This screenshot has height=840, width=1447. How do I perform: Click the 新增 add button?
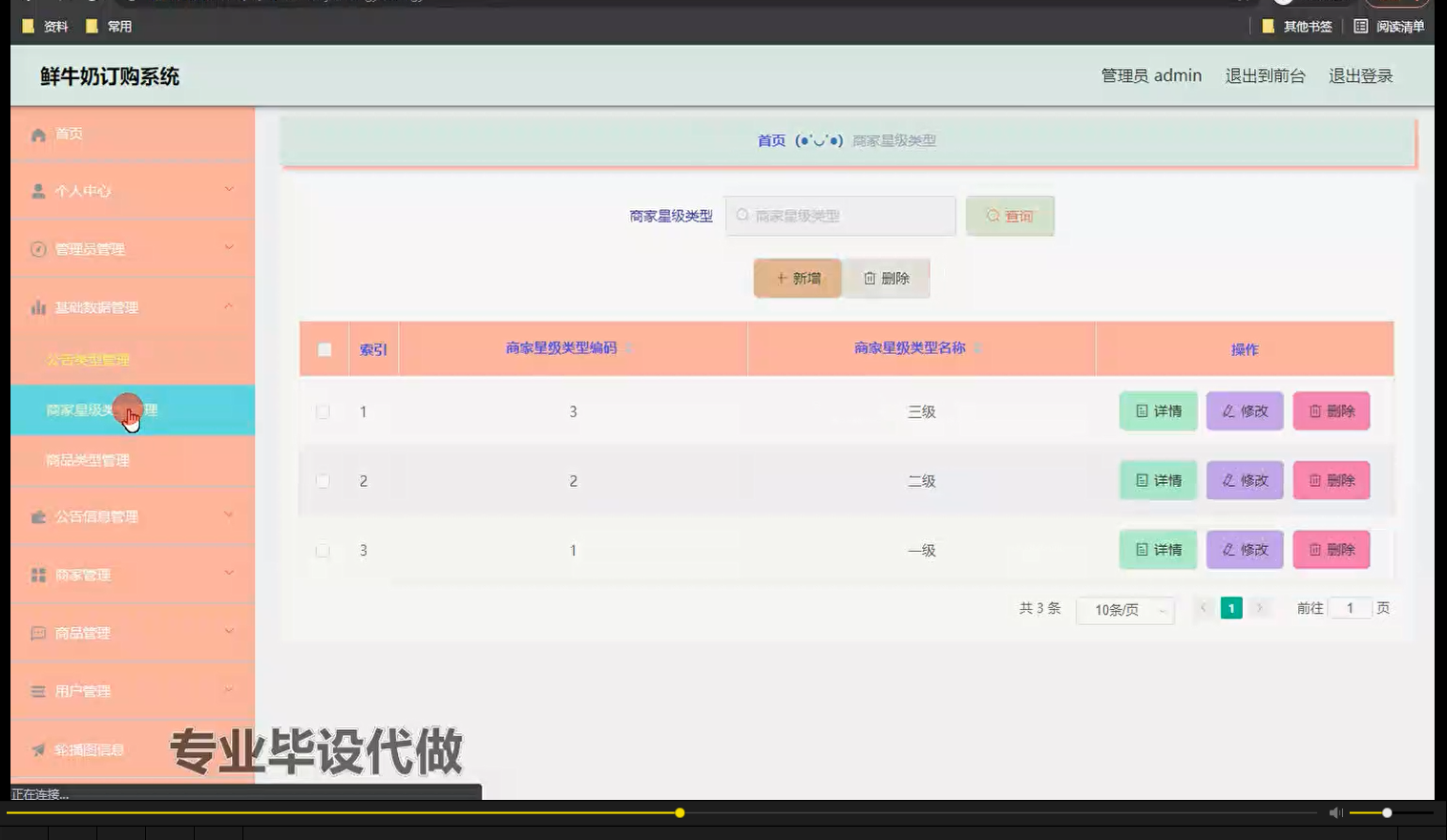[x=797, y=278]
